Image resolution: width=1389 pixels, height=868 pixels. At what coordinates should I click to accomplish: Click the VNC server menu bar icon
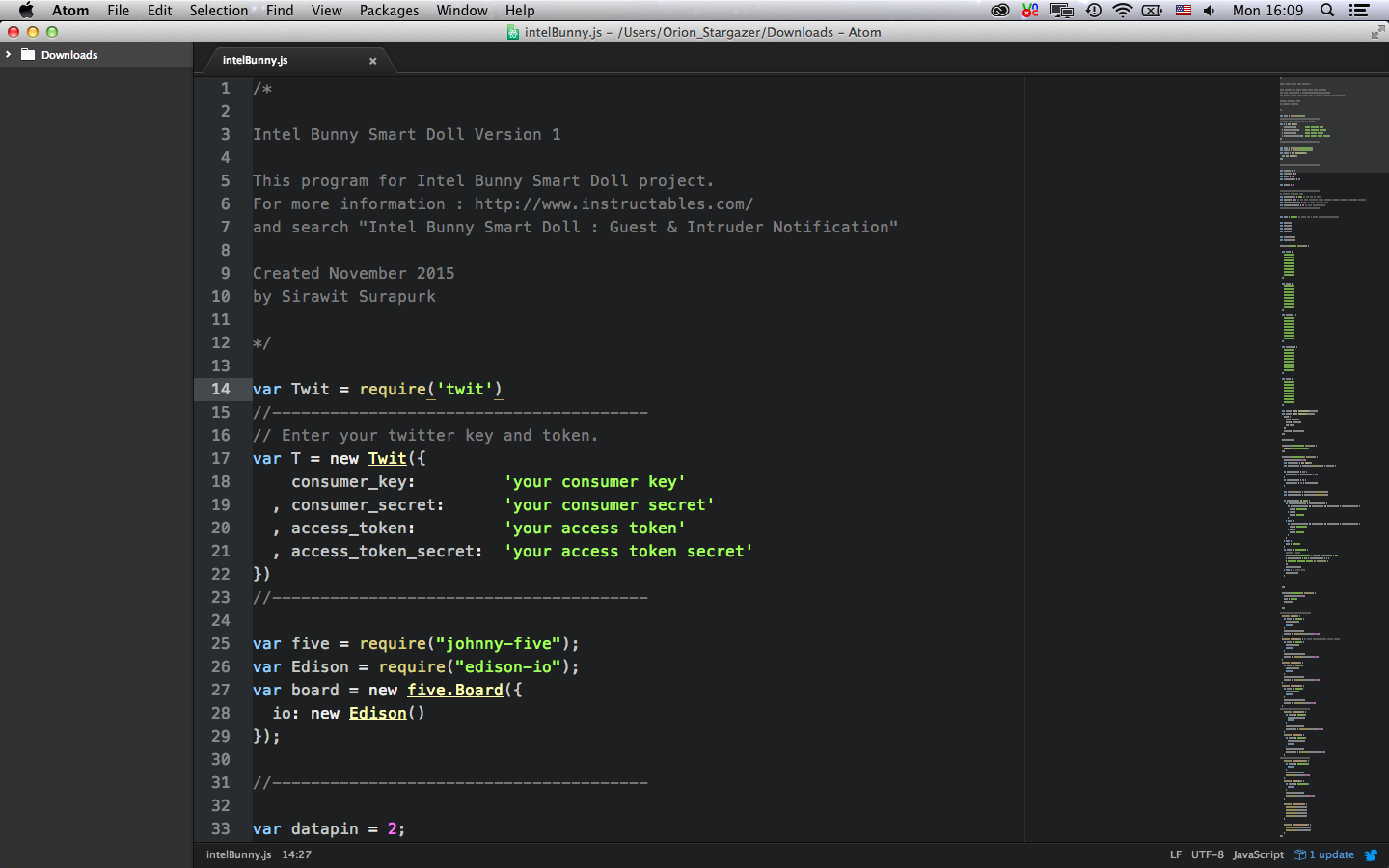click(1030, 11)
